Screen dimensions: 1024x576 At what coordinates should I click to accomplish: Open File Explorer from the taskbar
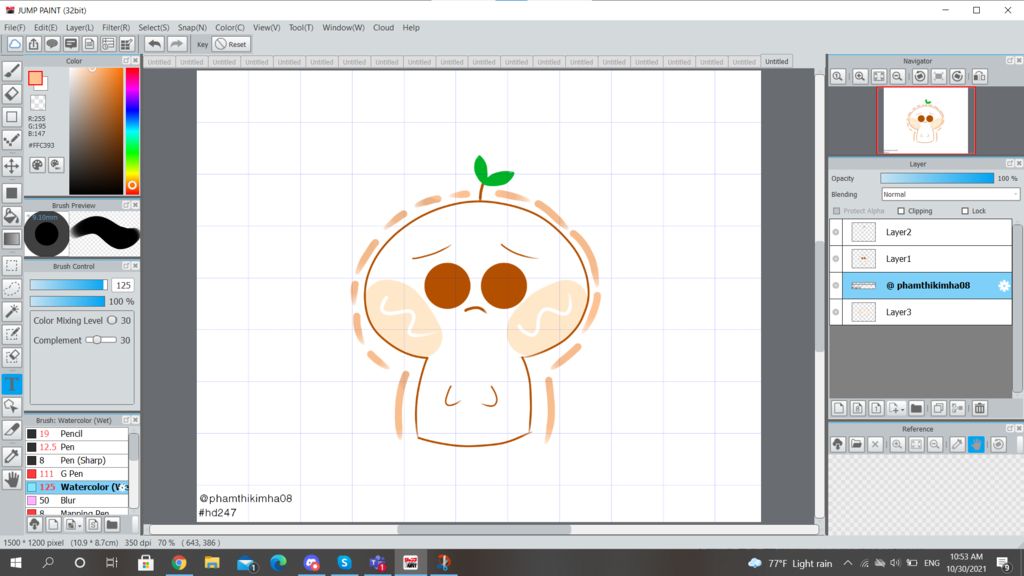point(212,562)
